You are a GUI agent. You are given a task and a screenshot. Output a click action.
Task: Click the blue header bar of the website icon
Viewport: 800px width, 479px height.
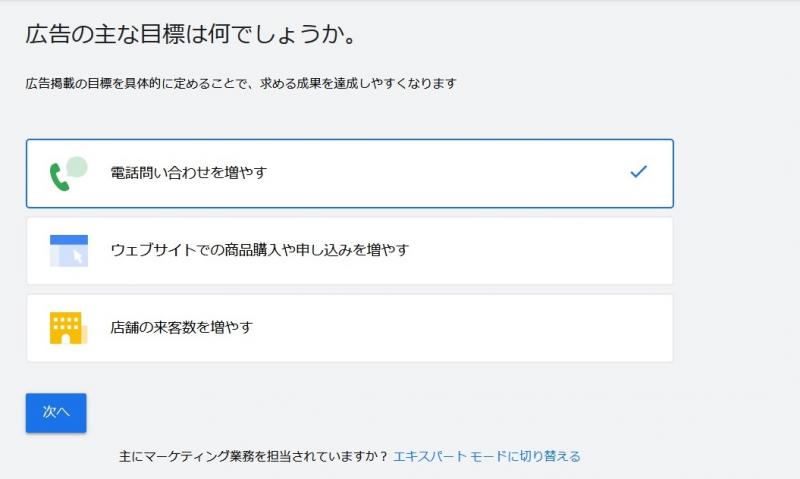[69, 239]
